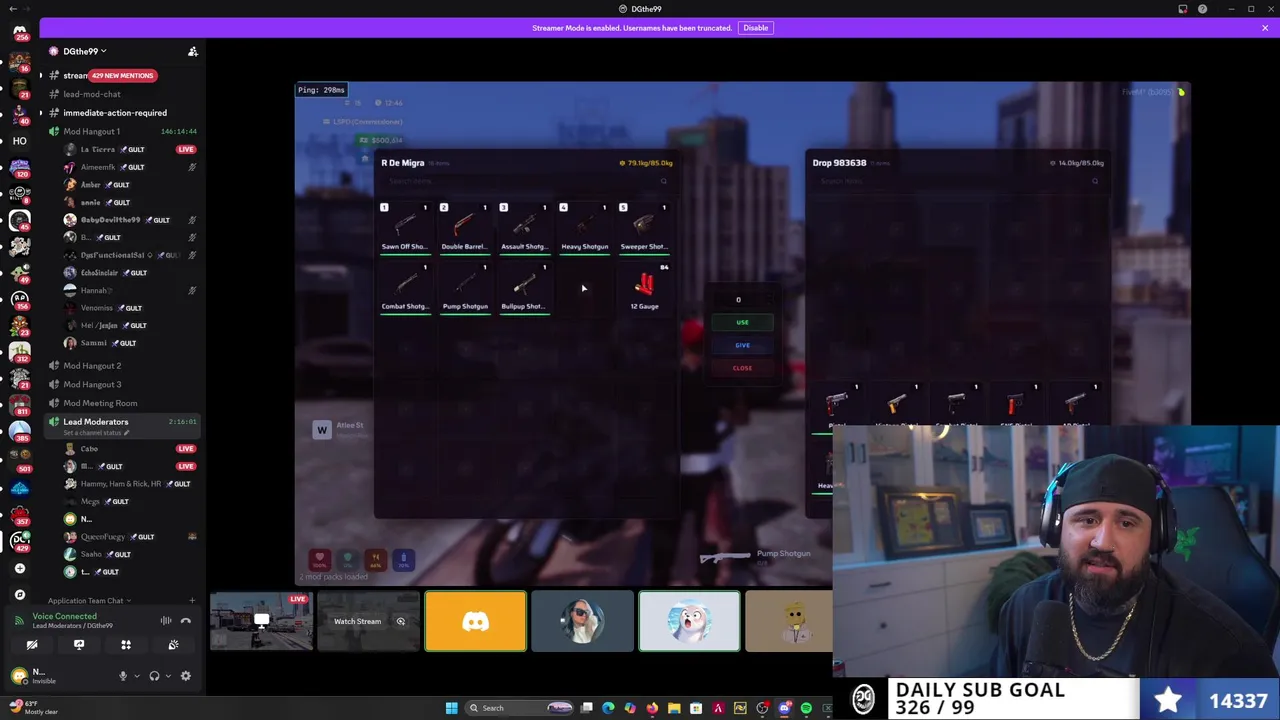
Task: Open activities launcher in voice panel
Action: [x=126, y=645]
